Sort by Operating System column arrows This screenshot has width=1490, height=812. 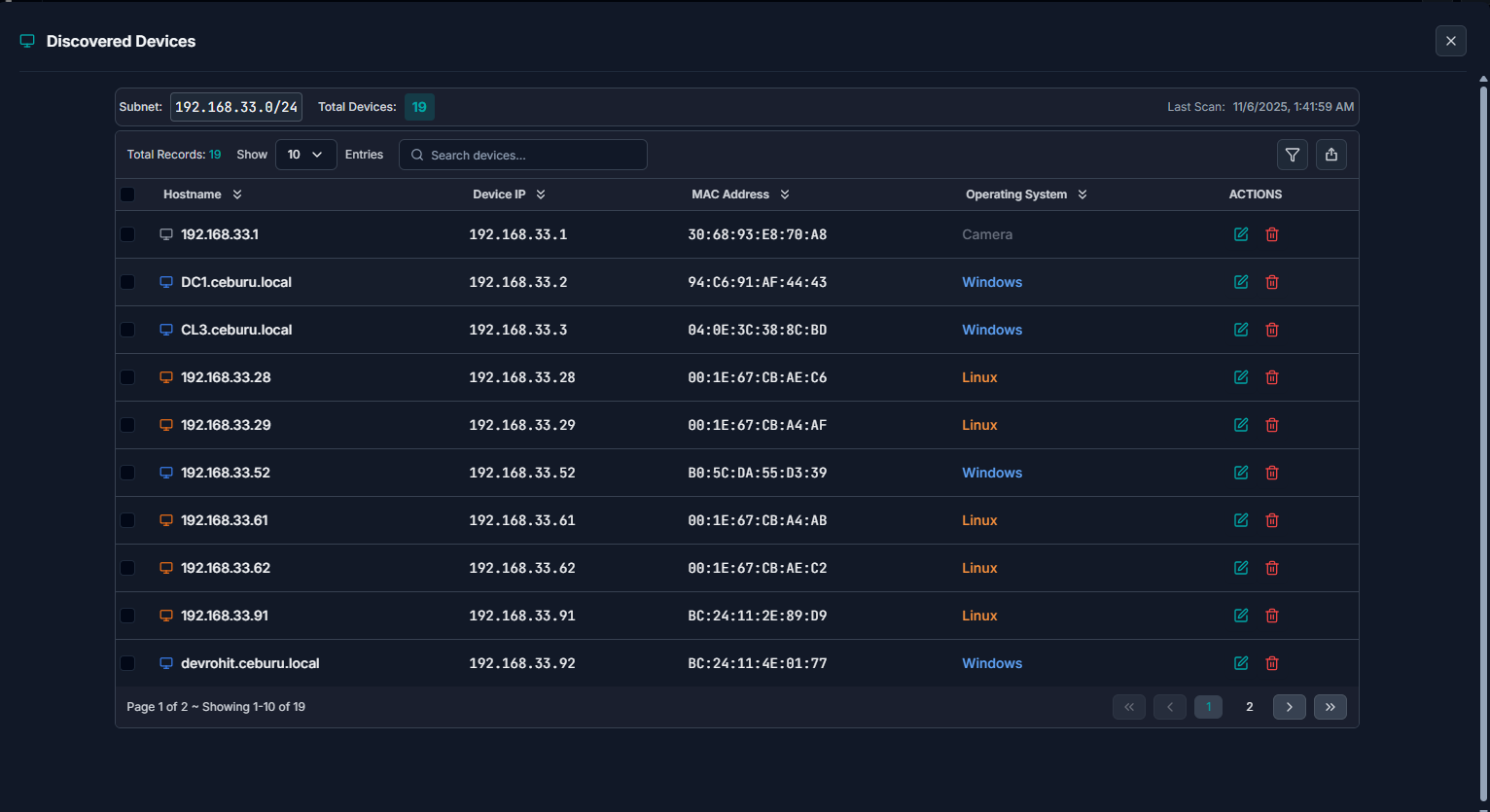pyautogui.click(x=1082, y=194)
